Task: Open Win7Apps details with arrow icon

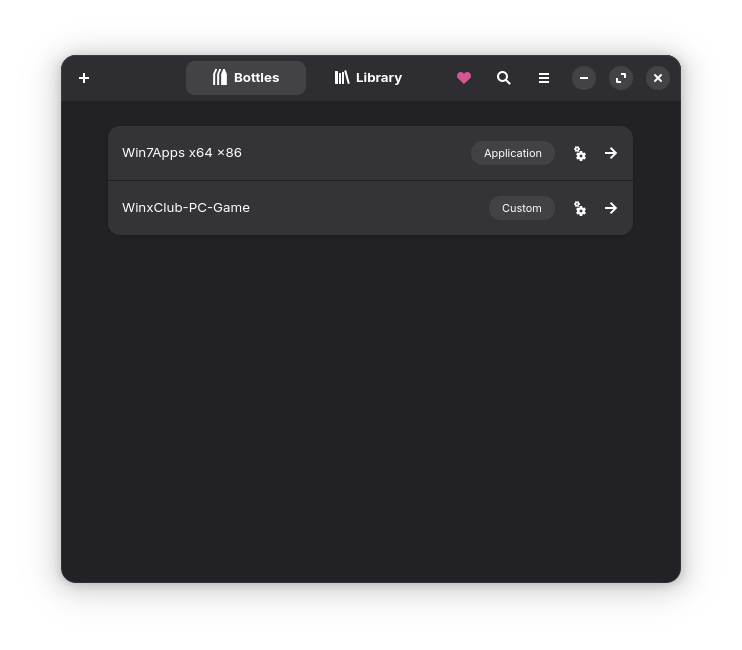Action: tap(611, 153)
